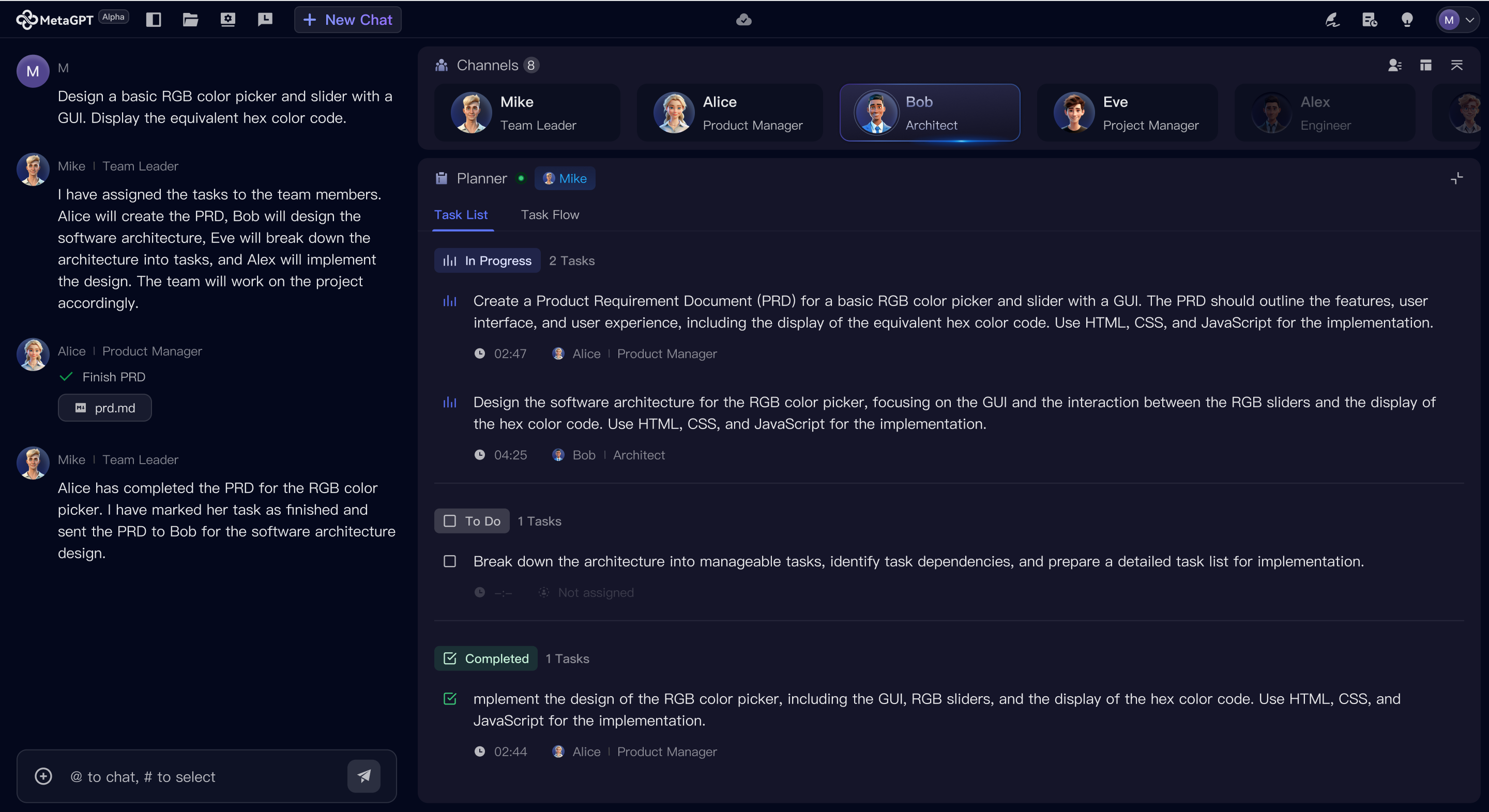Screen dimensions: 1489x812
Task: Focus the chat message input field
Action: click(x=206, y=776)
